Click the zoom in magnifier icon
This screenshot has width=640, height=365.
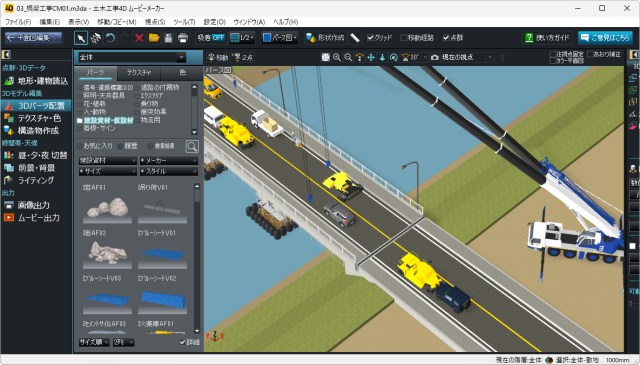click(x=337, y=58)
